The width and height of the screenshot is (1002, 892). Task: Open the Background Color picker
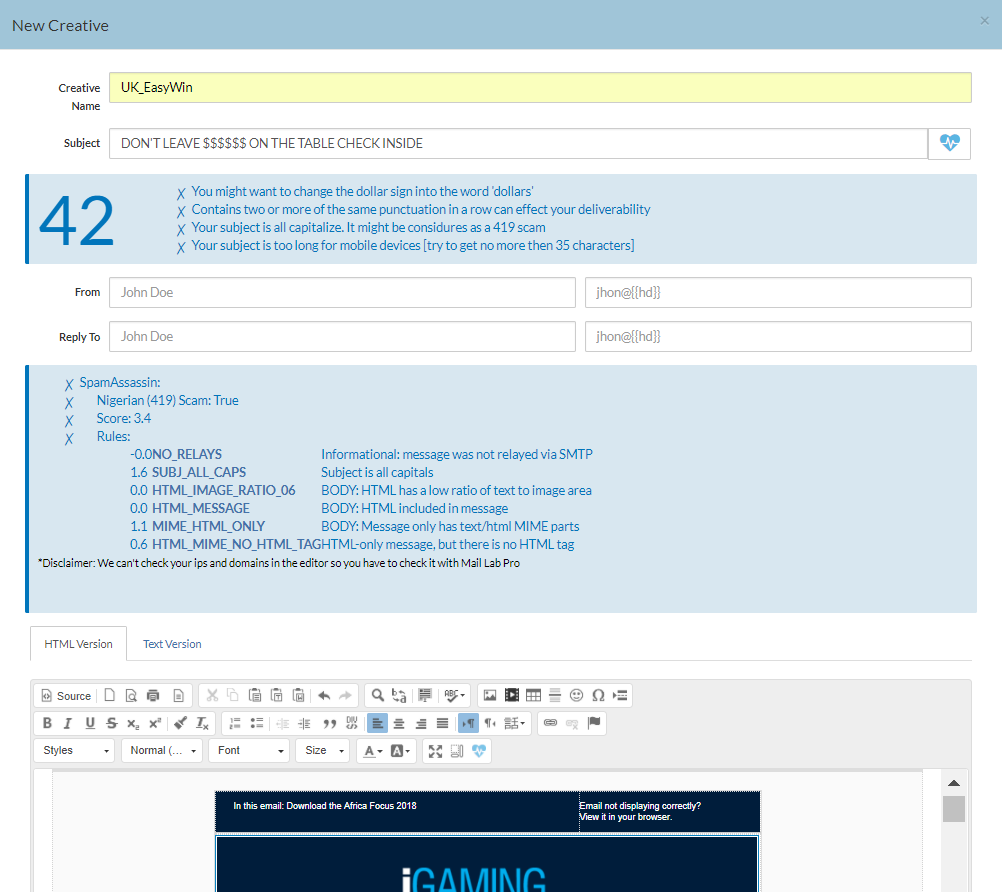click(400, 751)
